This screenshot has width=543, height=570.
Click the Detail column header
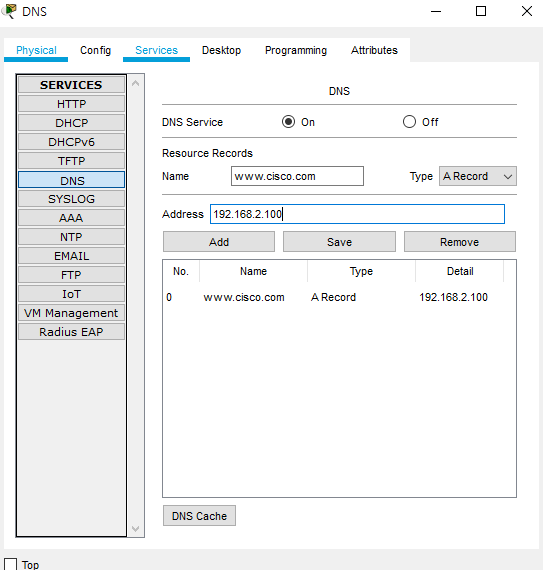pyautogui.click(x=460, y=271)
